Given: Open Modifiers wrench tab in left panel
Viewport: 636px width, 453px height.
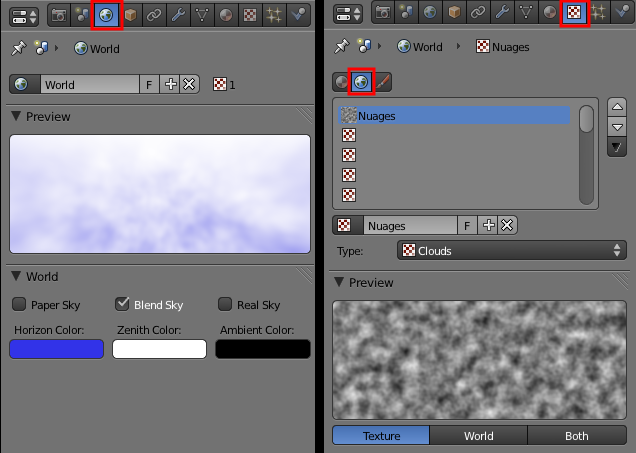Looking at the screenshot, I should [x=178, y=15].
